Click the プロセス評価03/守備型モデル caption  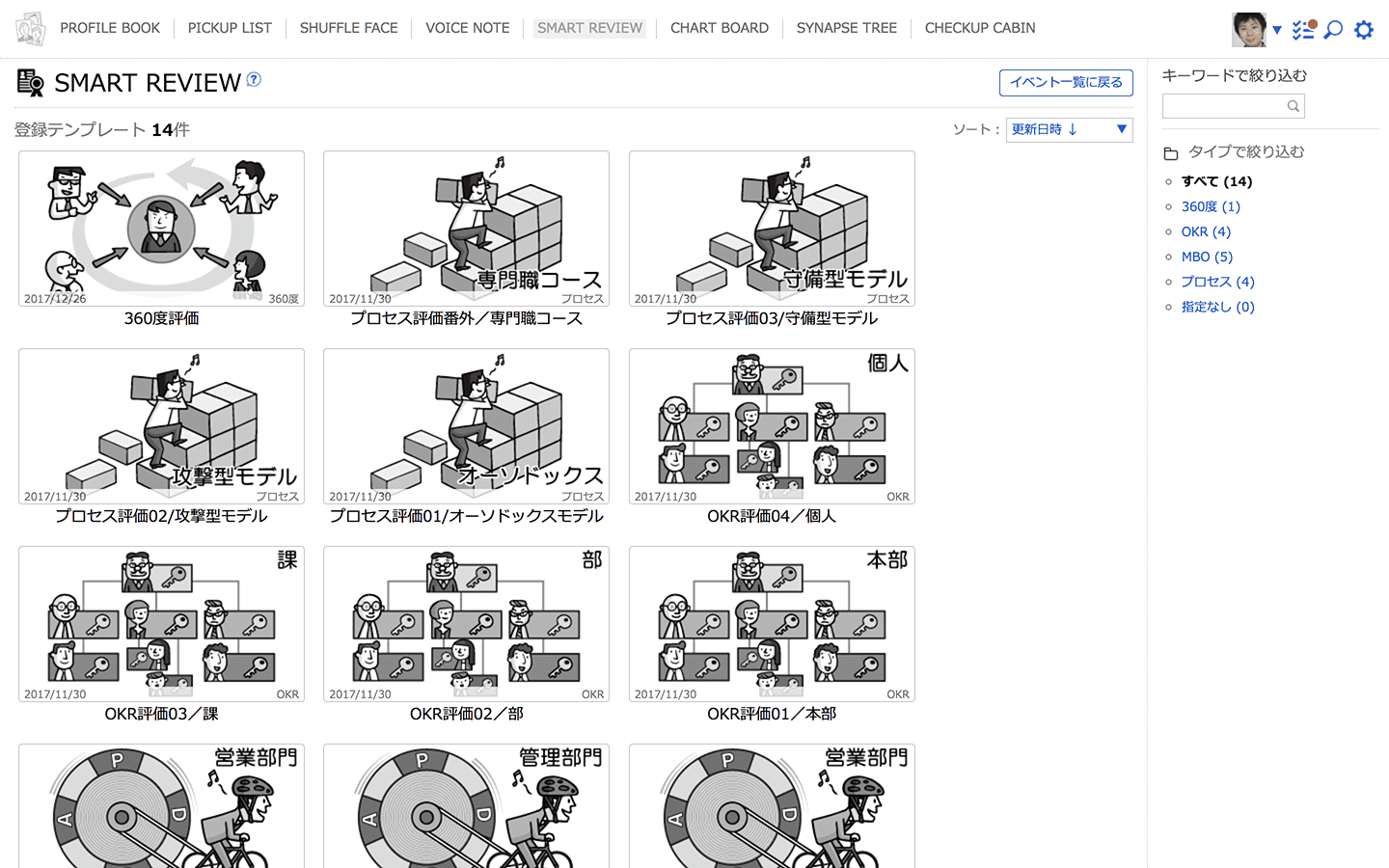pyautogui.click(x=772, y=318)
